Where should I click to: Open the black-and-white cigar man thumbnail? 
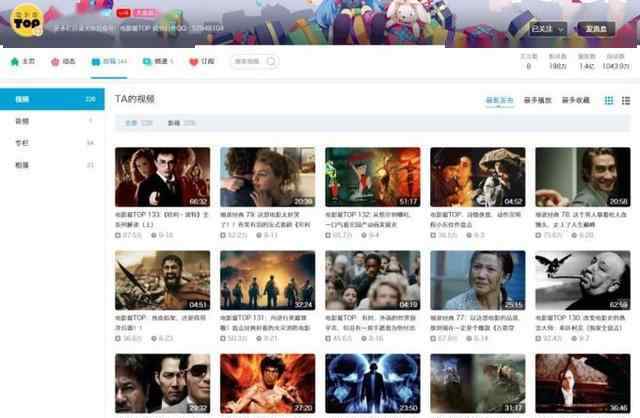click(x=583, y=280)
